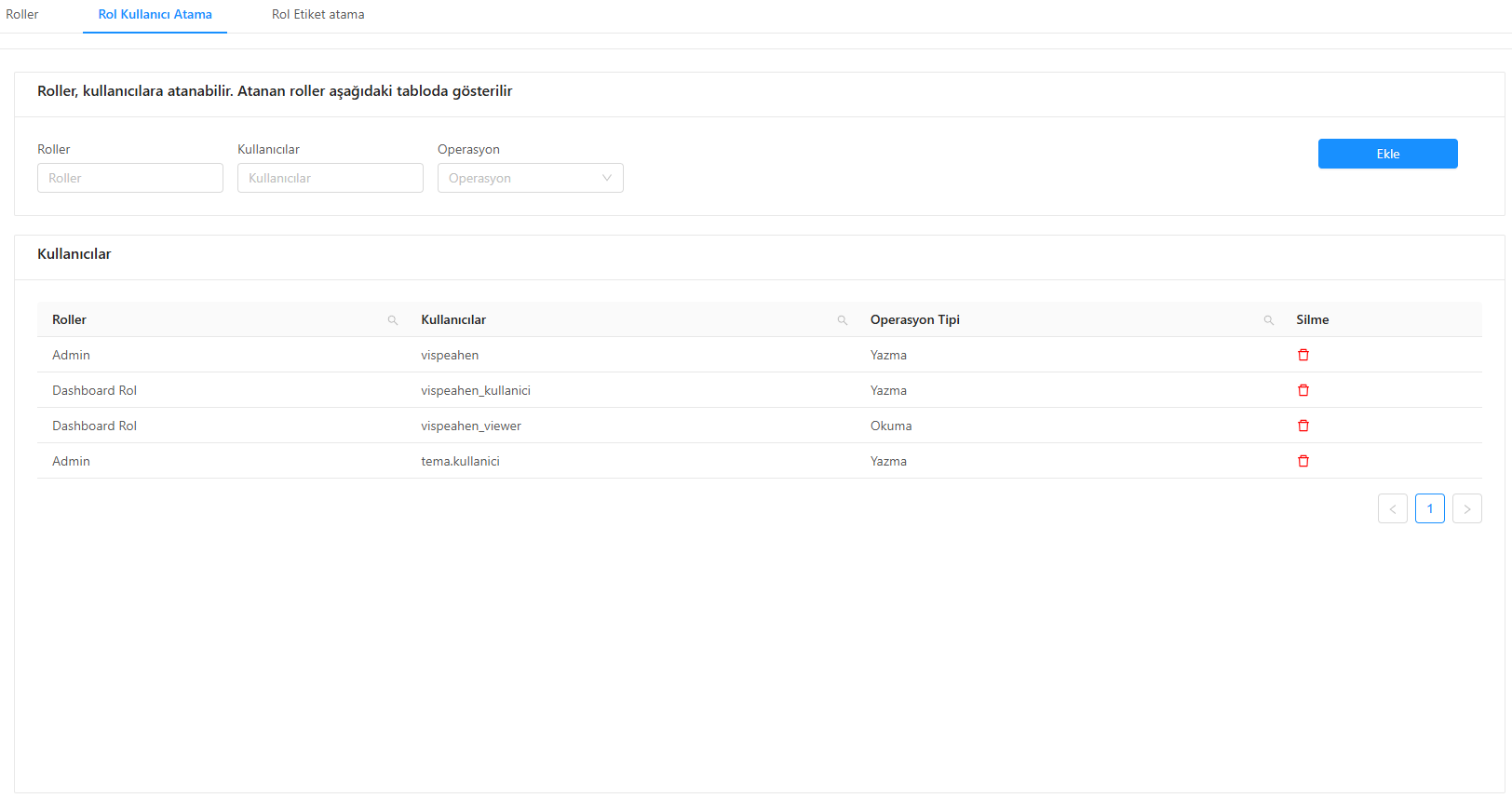Delete the vispeahen_kullanici row with trash icon
This screenshot has height=798, width=1512.
click(x=1303, y=390)
